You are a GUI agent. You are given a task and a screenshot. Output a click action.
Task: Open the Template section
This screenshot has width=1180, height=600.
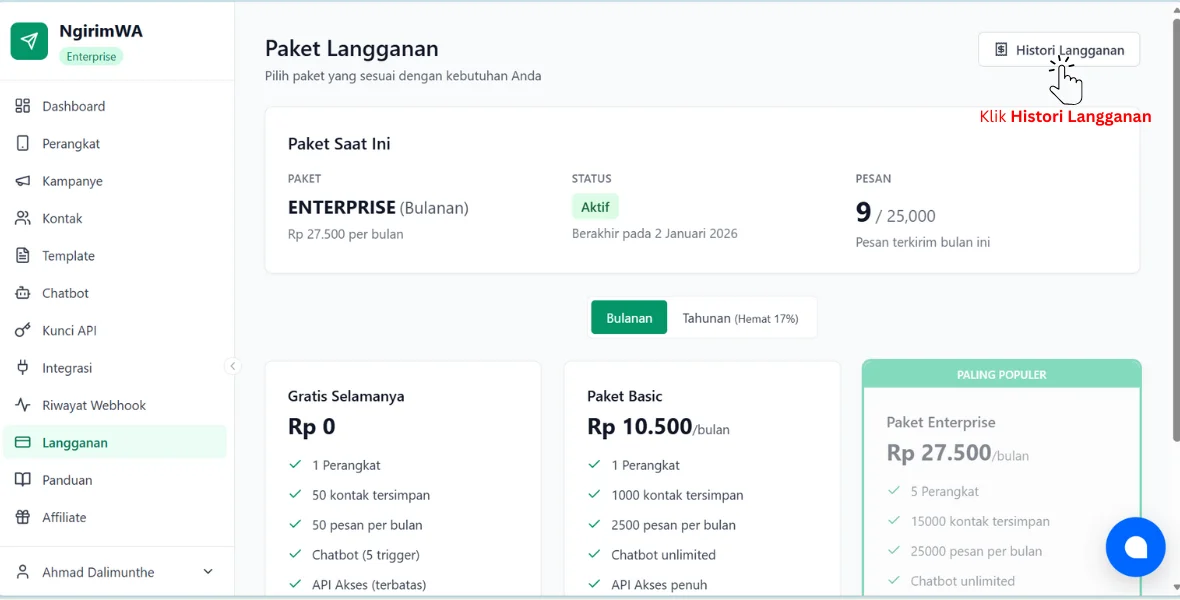[x=115, y=256]
